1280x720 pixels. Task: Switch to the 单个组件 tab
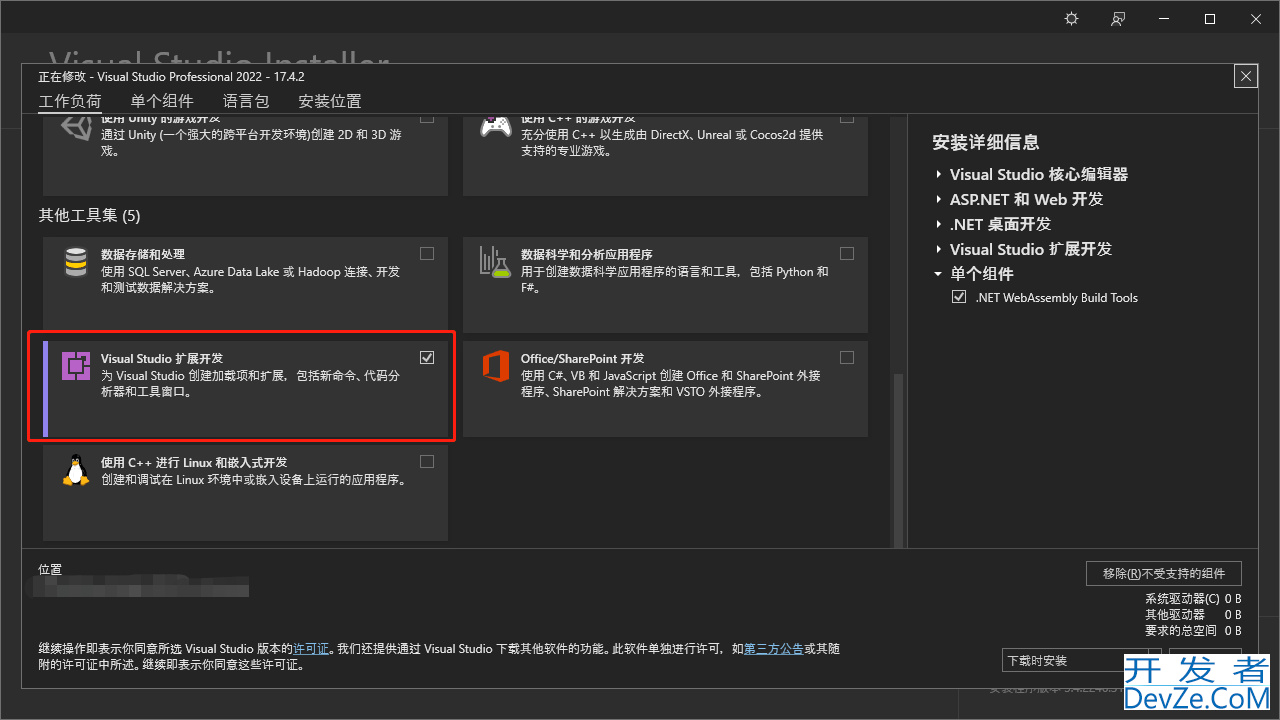pos(162,101)
